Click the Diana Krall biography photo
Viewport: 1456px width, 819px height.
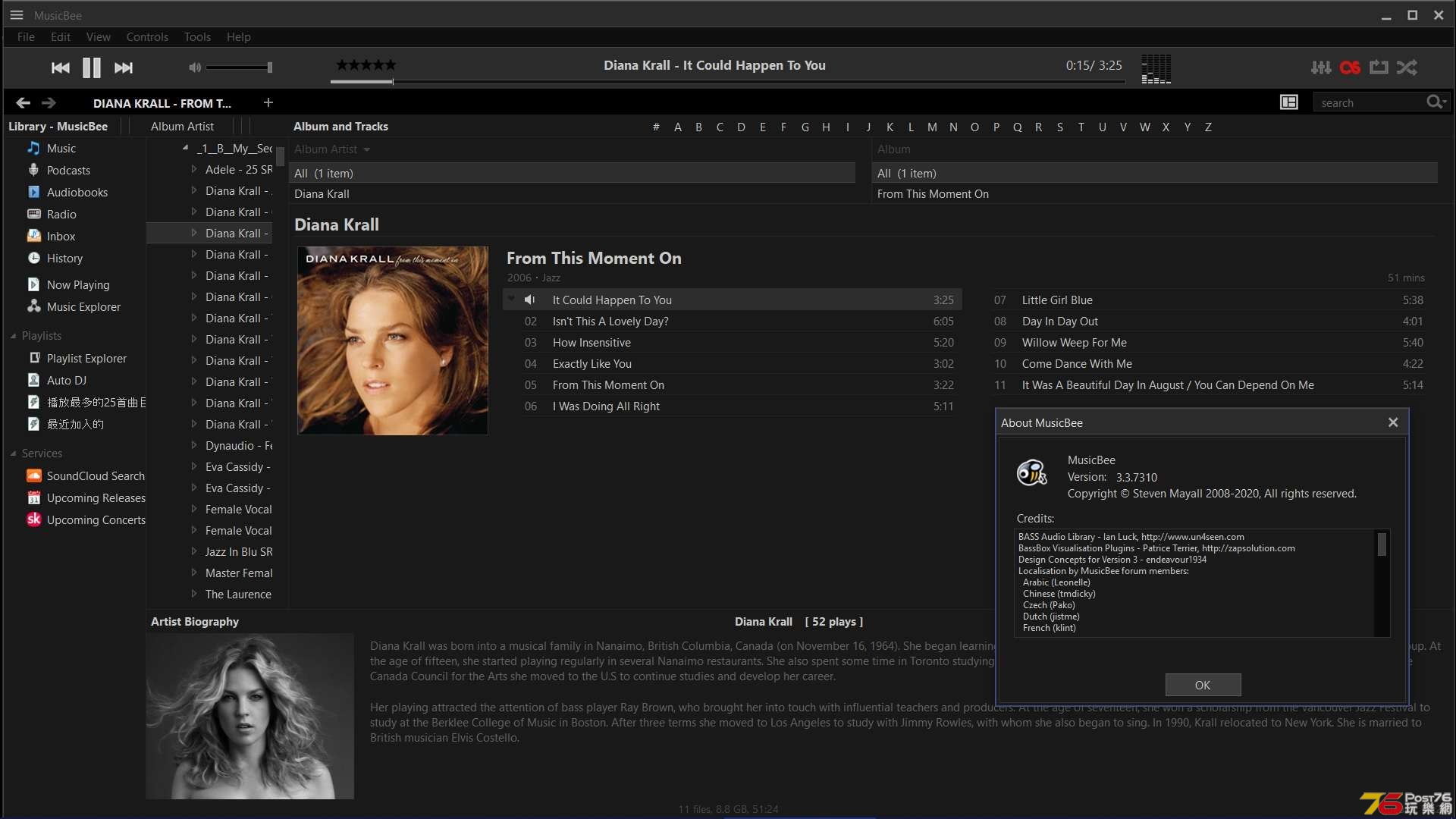(x=250, y=717)
